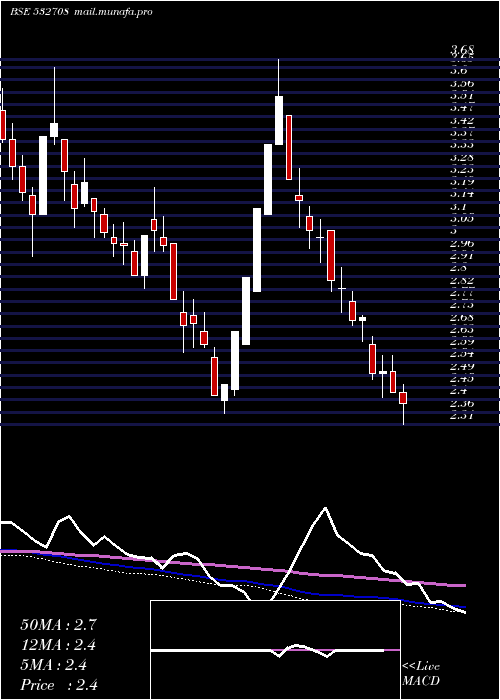Click the 3.51 price axis label
This screenshot has width=500, height=700.
click(462, 96)
